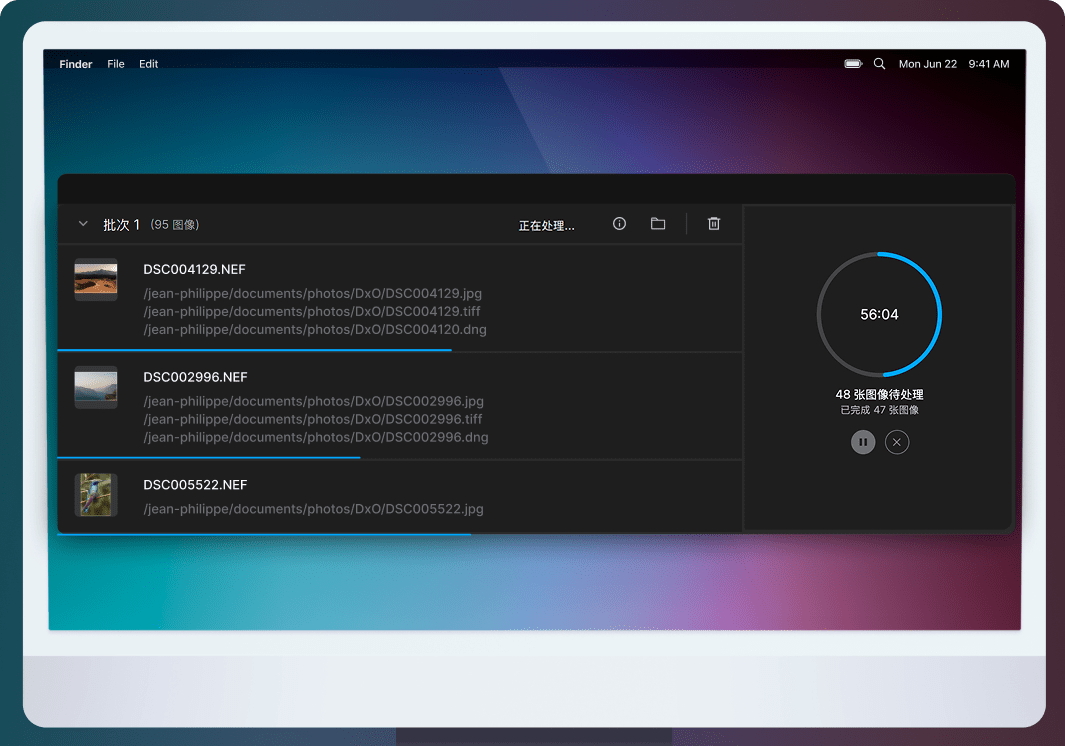
Task: Delete batch 1 with the trash icon
Action: pos(714,224)
